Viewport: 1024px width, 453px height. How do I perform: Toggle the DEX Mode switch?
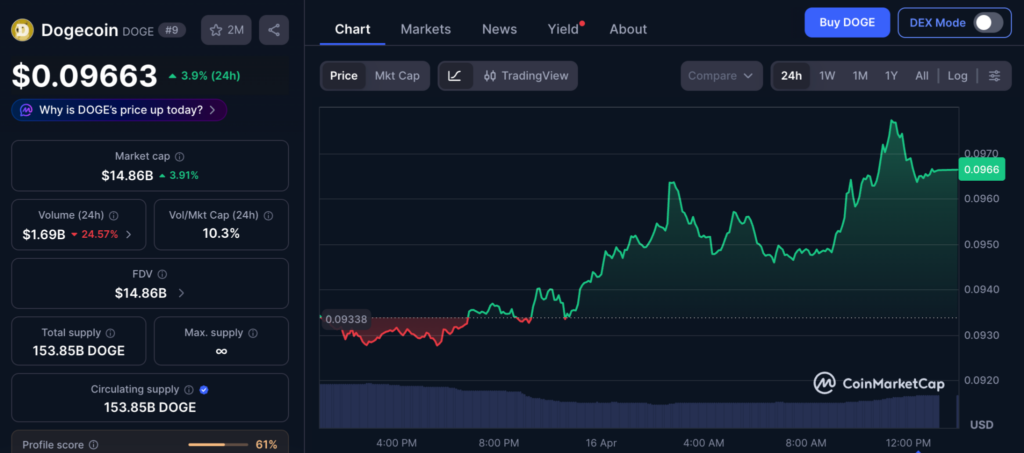[x=987, y=22]
